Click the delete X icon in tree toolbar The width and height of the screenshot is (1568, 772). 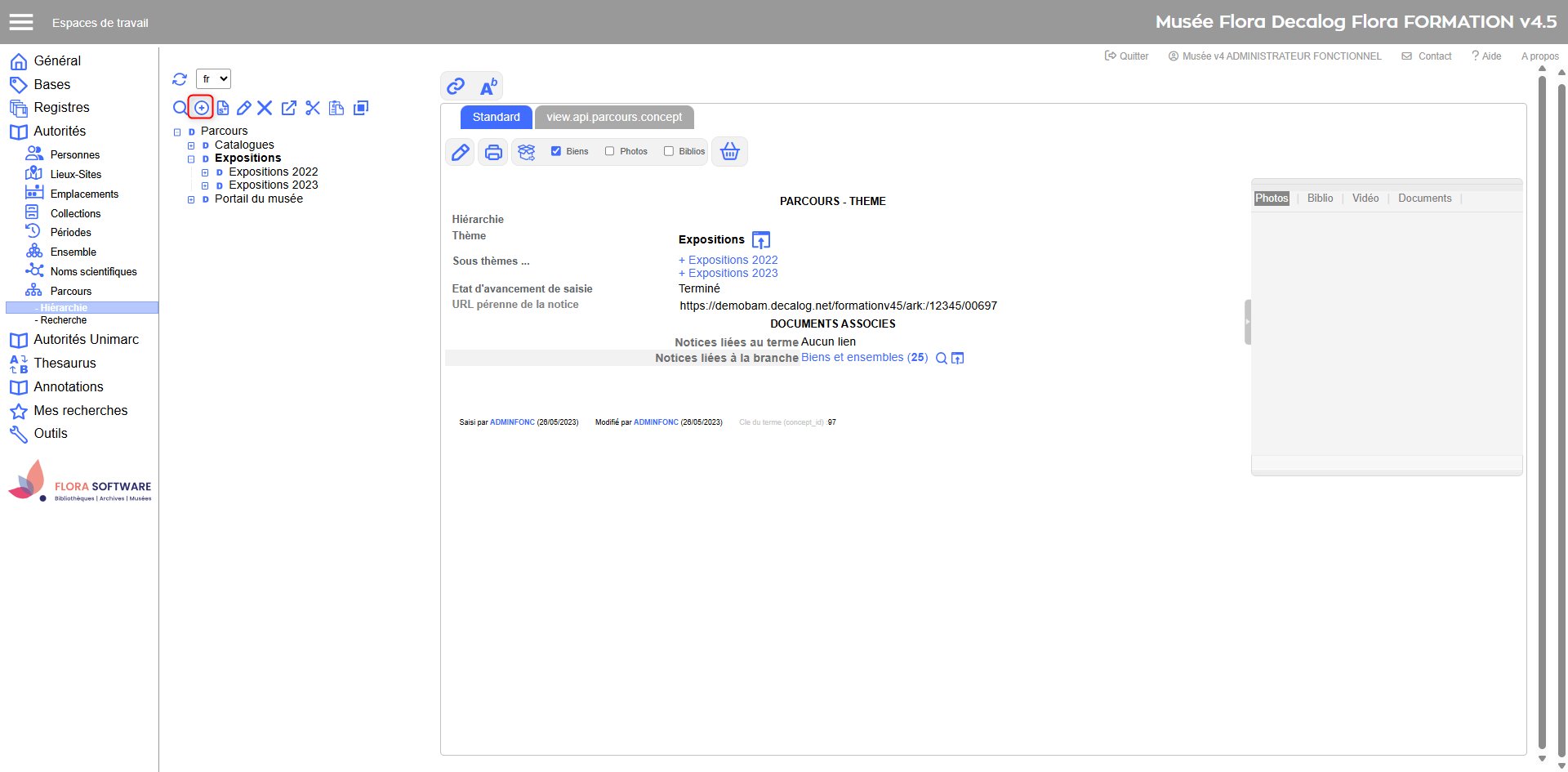click(265, 108)
